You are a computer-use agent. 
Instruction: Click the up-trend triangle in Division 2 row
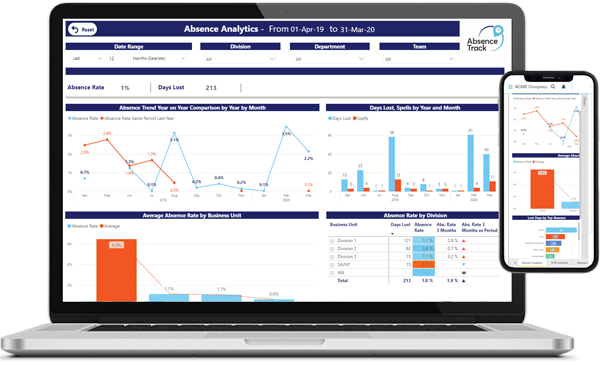463,249
